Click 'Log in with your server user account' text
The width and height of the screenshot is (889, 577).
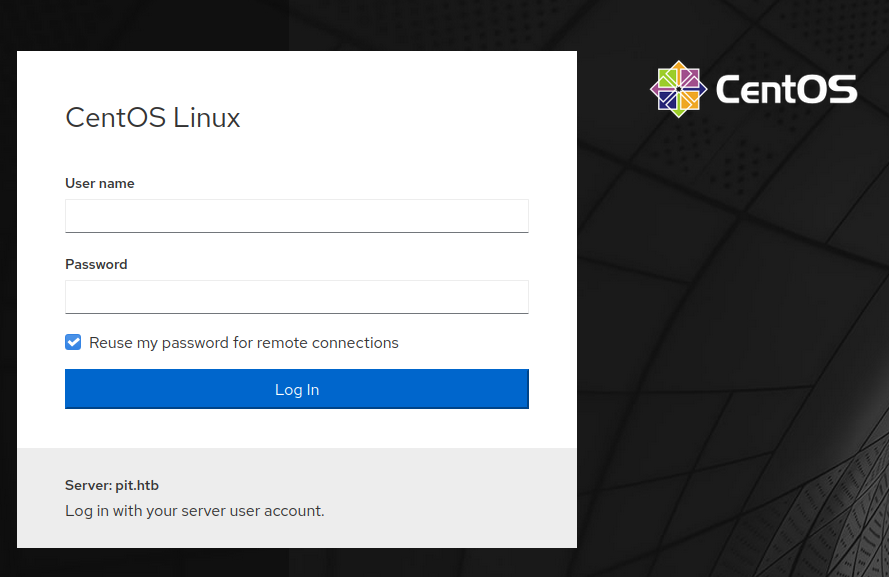194,511
